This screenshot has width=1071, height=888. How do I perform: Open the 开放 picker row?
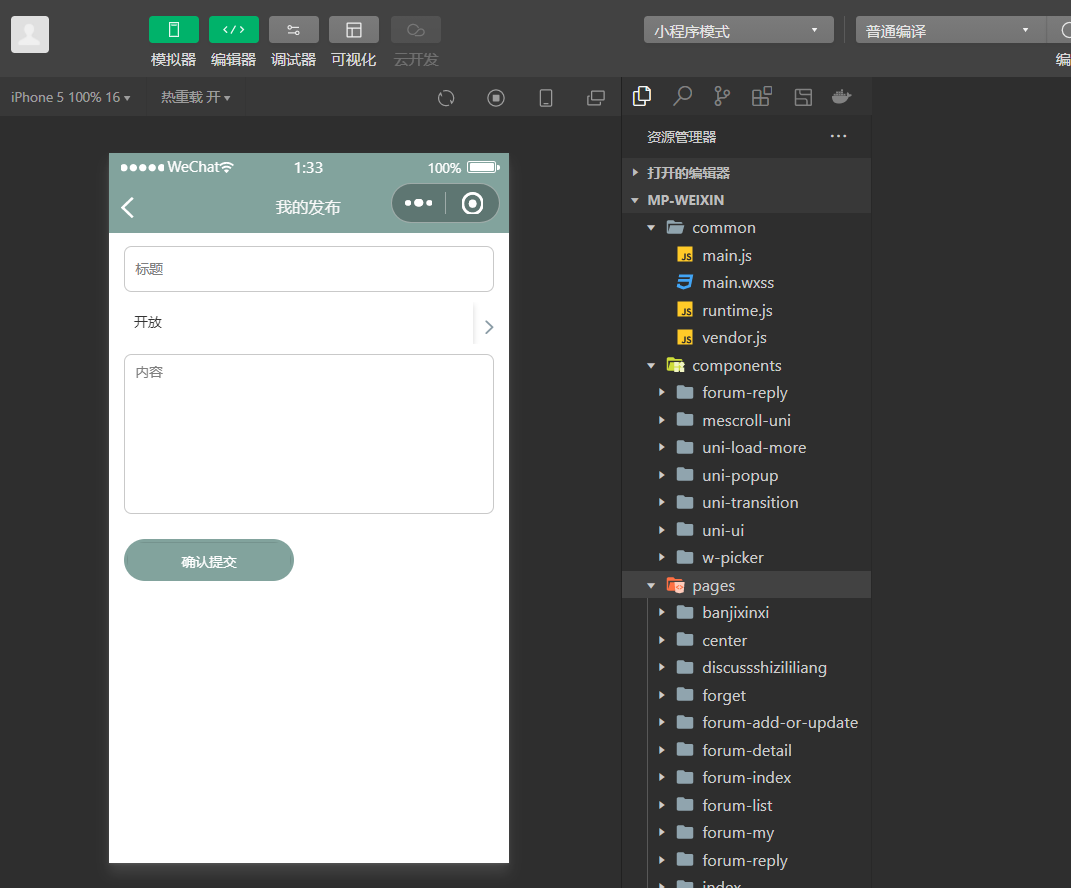click(x=309, y=323)
